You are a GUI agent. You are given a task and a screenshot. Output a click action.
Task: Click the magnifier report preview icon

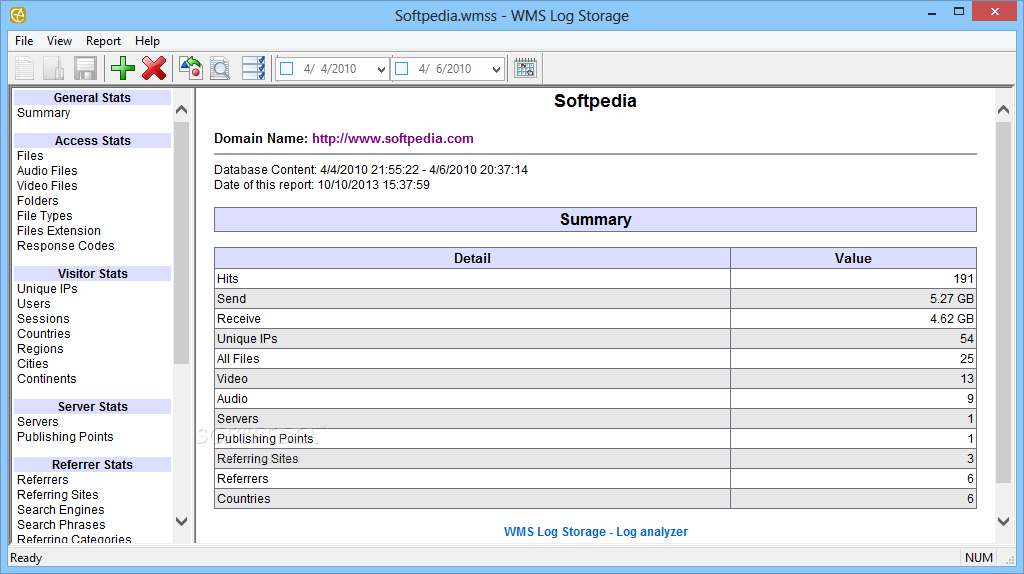pyautogui.click(x=220, y=69)
